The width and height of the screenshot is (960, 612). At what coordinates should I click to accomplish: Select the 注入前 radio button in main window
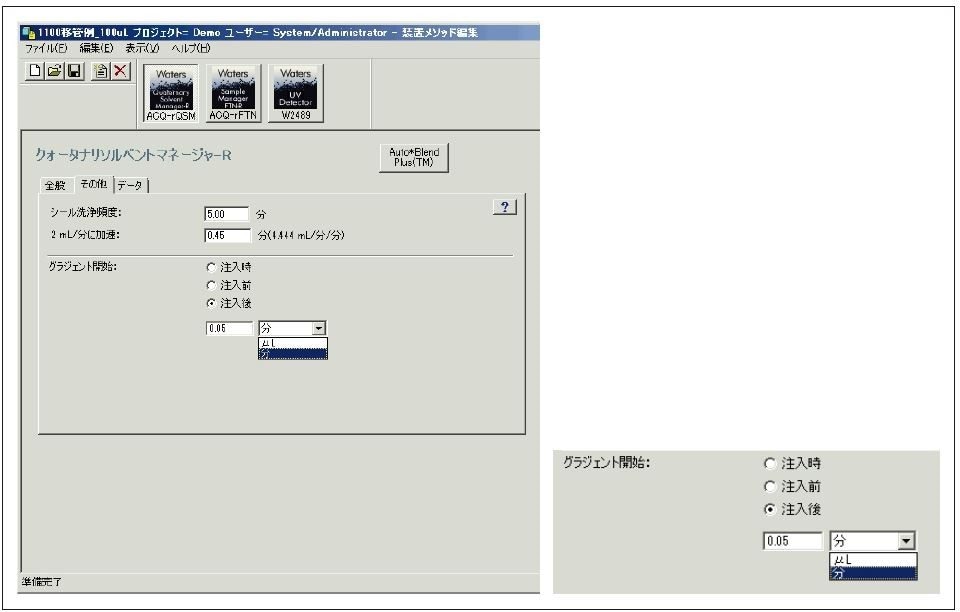click(211, 285)
